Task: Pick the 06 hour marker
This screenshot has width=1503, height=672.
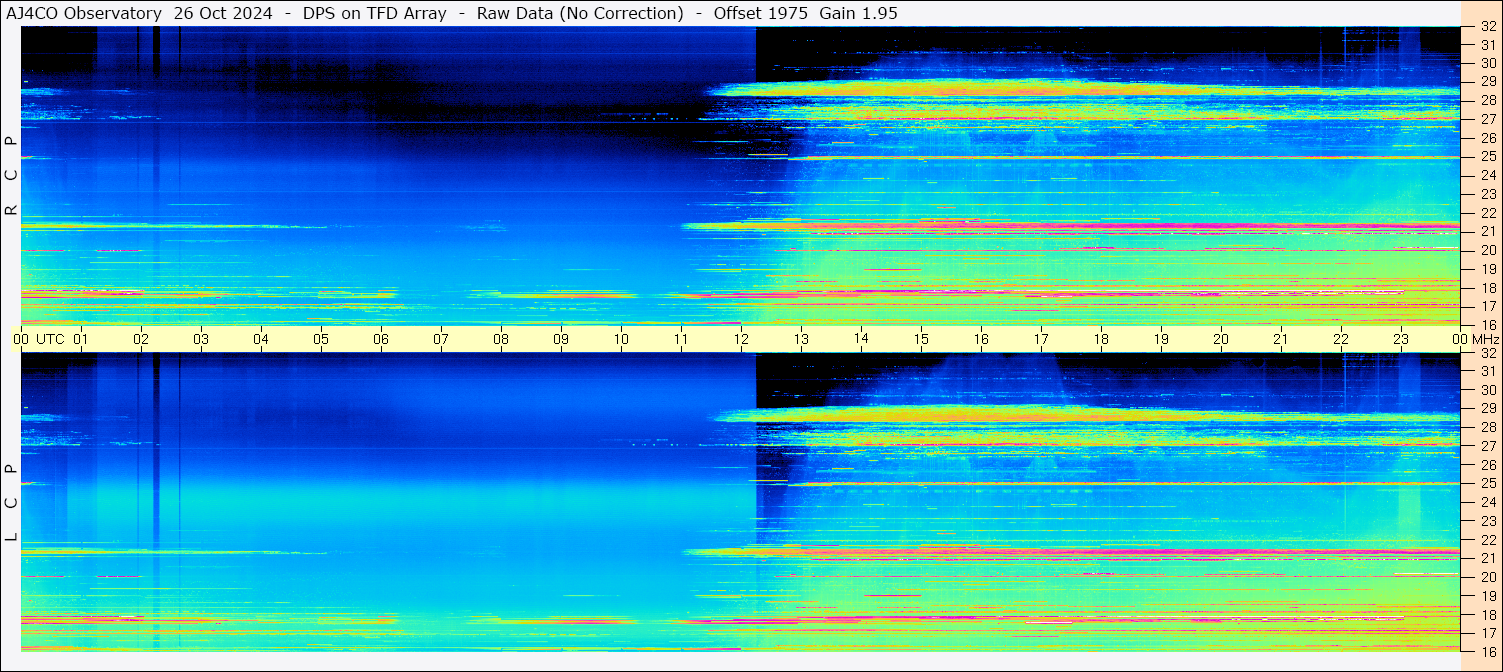Action: [x=381, y=339]
